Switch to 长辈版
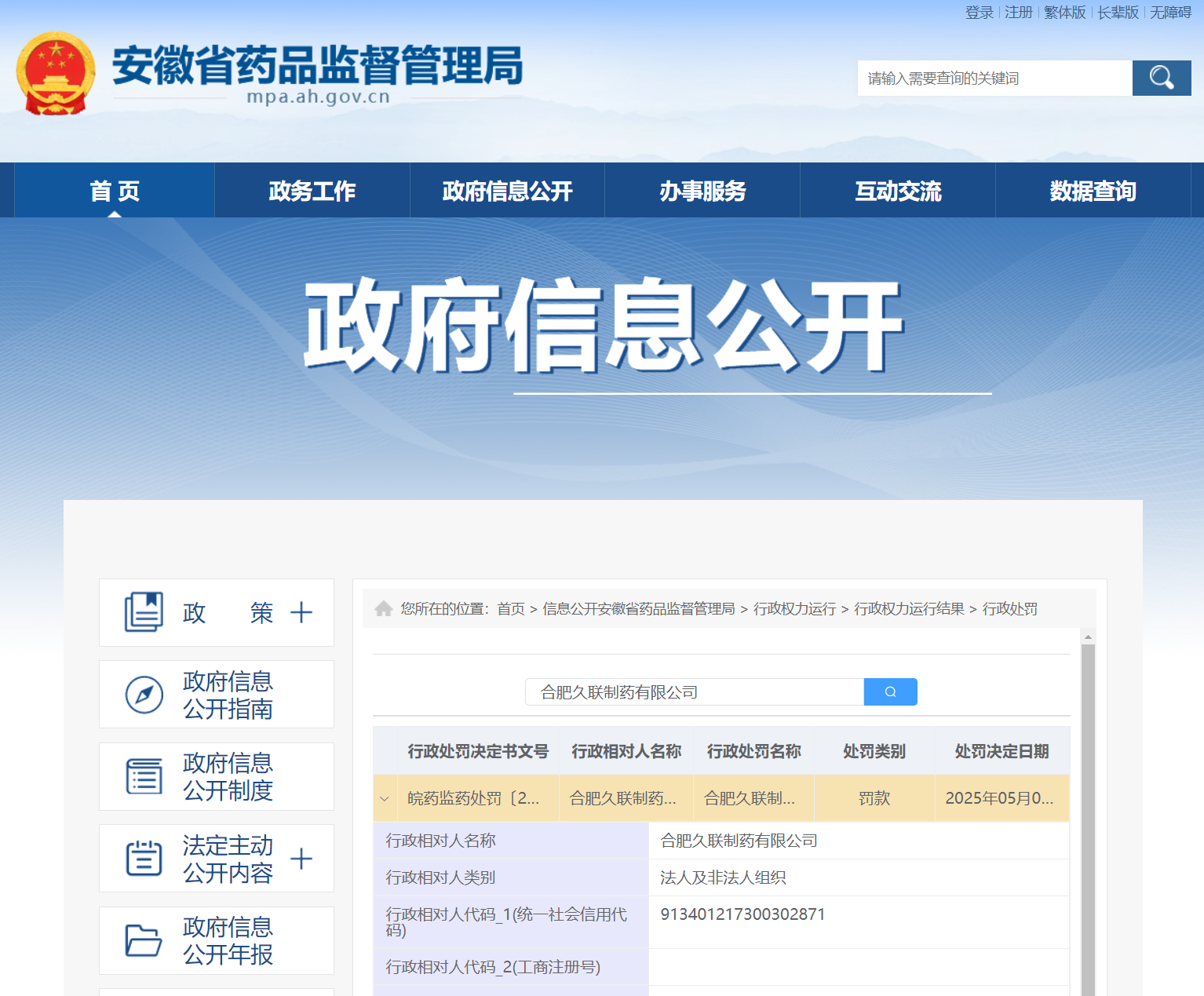The height and width of the screenshot is (996, 1204). tap(1118, 13)
